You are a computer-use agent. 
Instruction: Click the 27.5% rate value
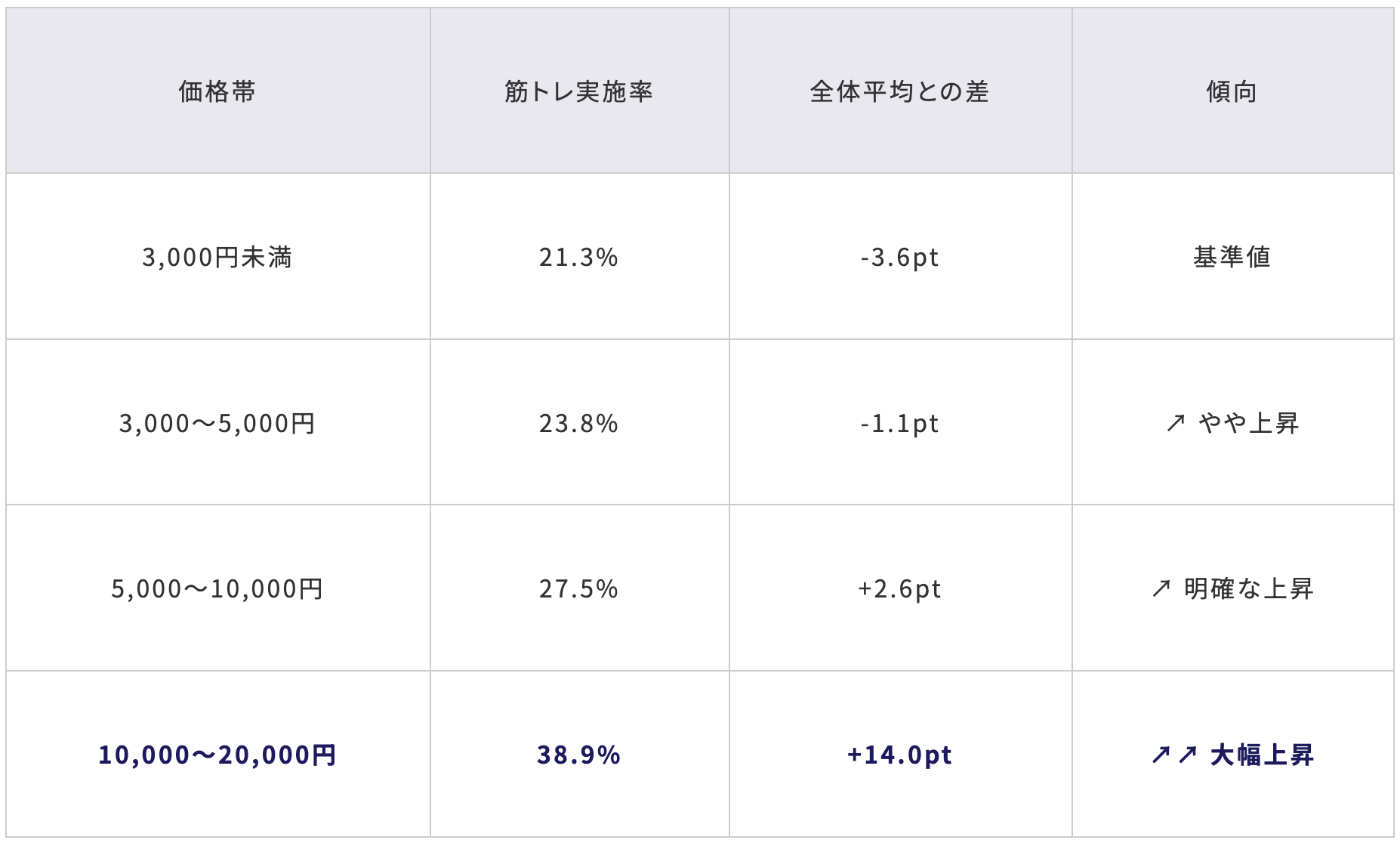click(578, 588)
